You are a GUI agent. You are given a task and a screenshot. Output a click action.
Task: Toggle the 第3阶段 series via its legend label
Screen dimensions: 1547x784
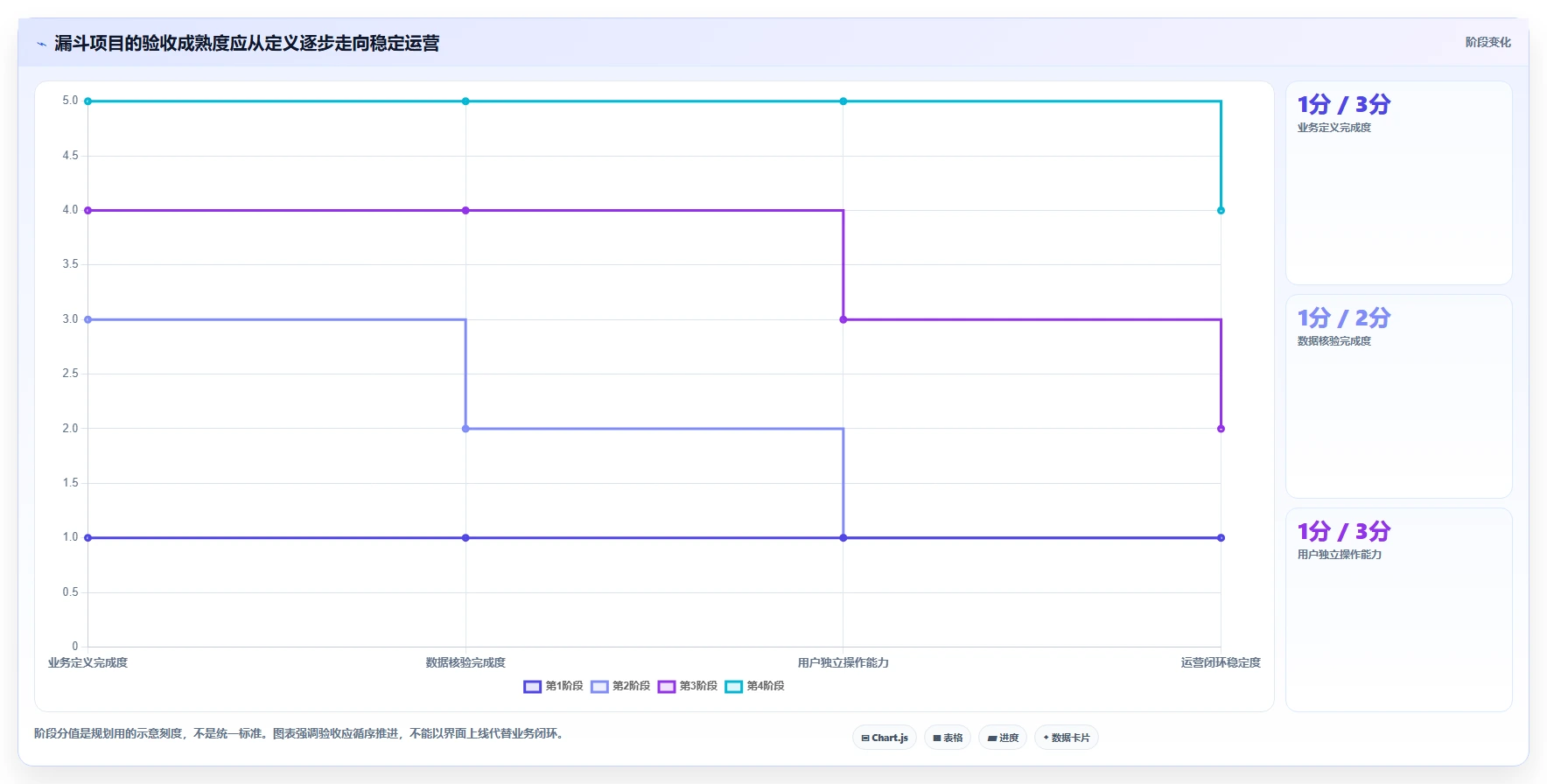pyautogui.click(x=698, y=686)
